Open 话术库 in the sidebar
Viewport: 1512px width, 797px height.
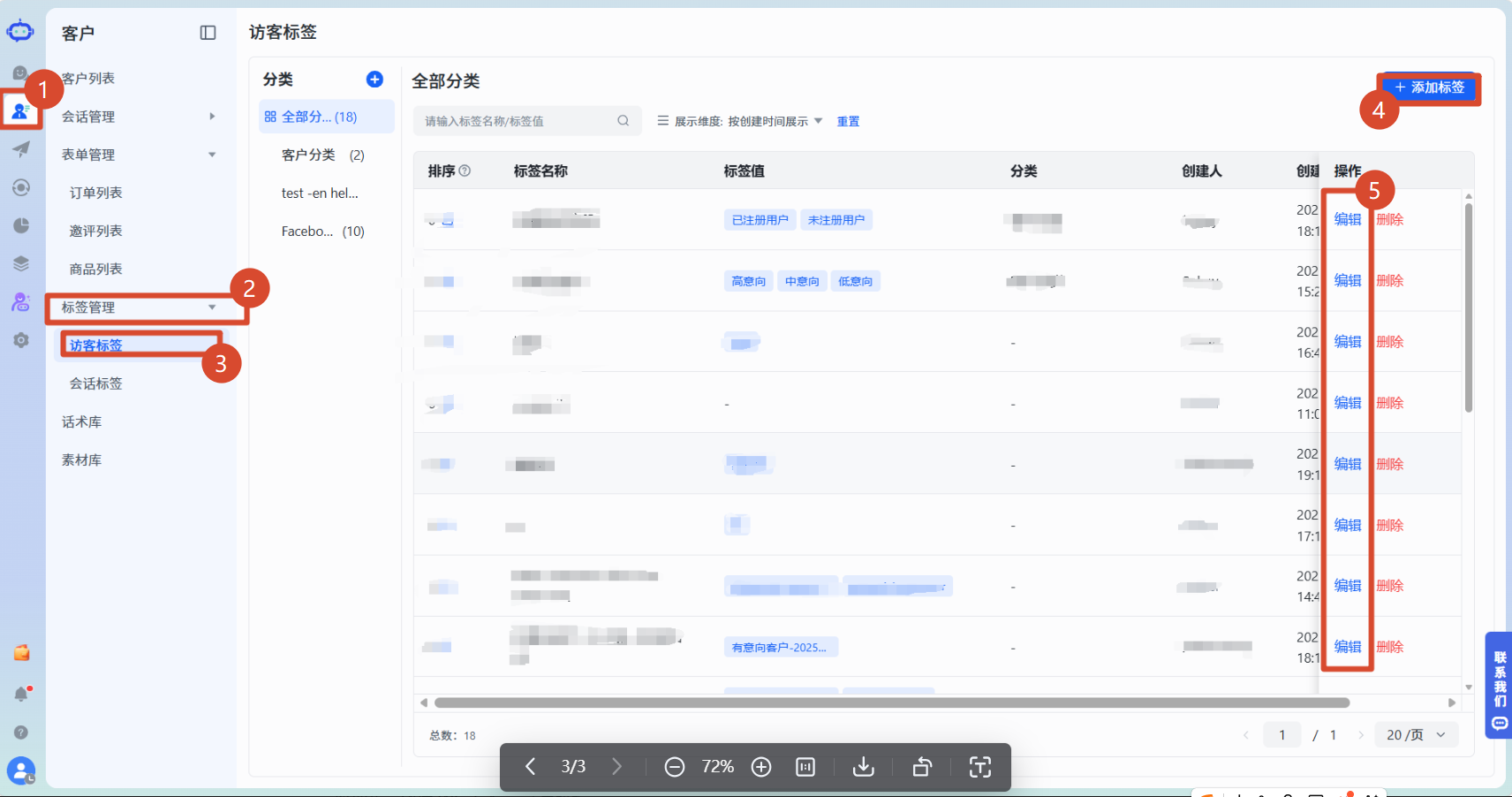(x=82, y=421)
